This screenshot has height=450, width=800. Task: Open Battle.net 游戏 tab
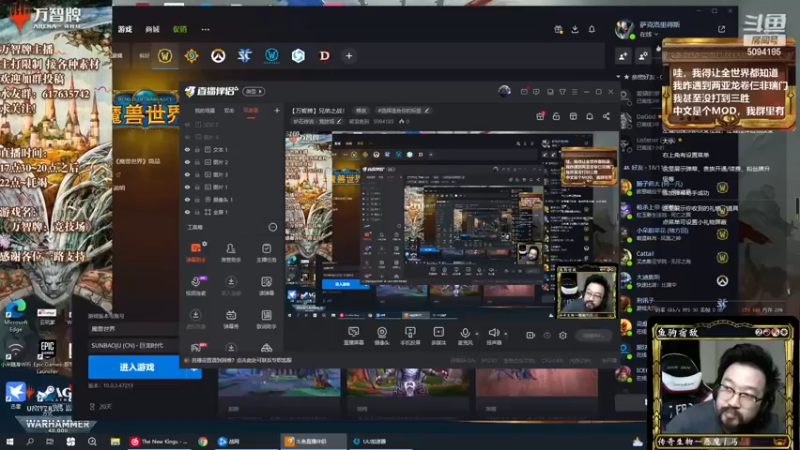point(125,29)
